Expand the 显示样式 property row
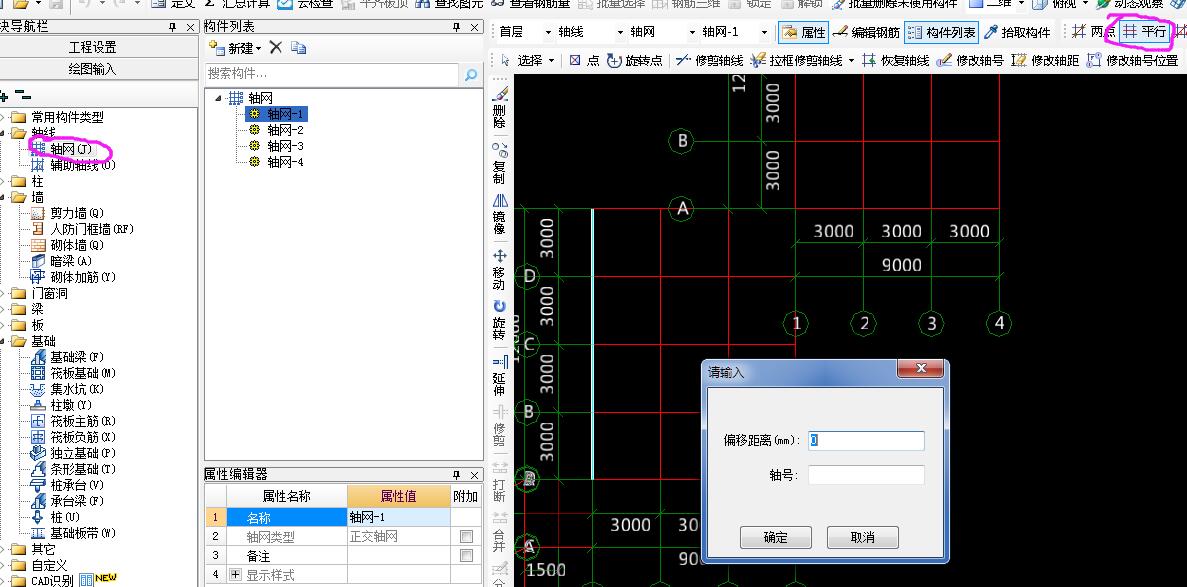The height and width of the screenshot is (587, 1187). coord(235,576)
